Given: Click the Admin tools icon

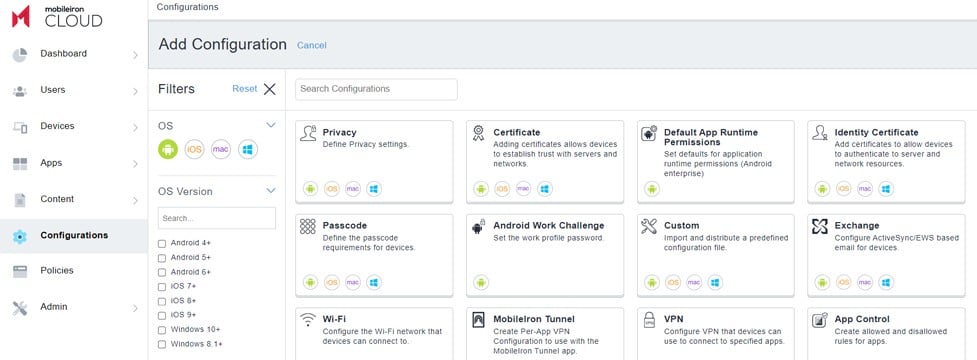Looking at the screenshot, I should click(20, 308).
